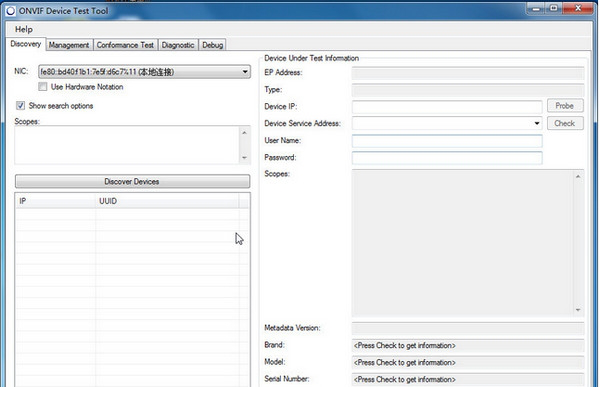Expand the NIC dropdown list
Image resolution: width=600 pixels, height=402 pixels.
(x=245, y=72)
